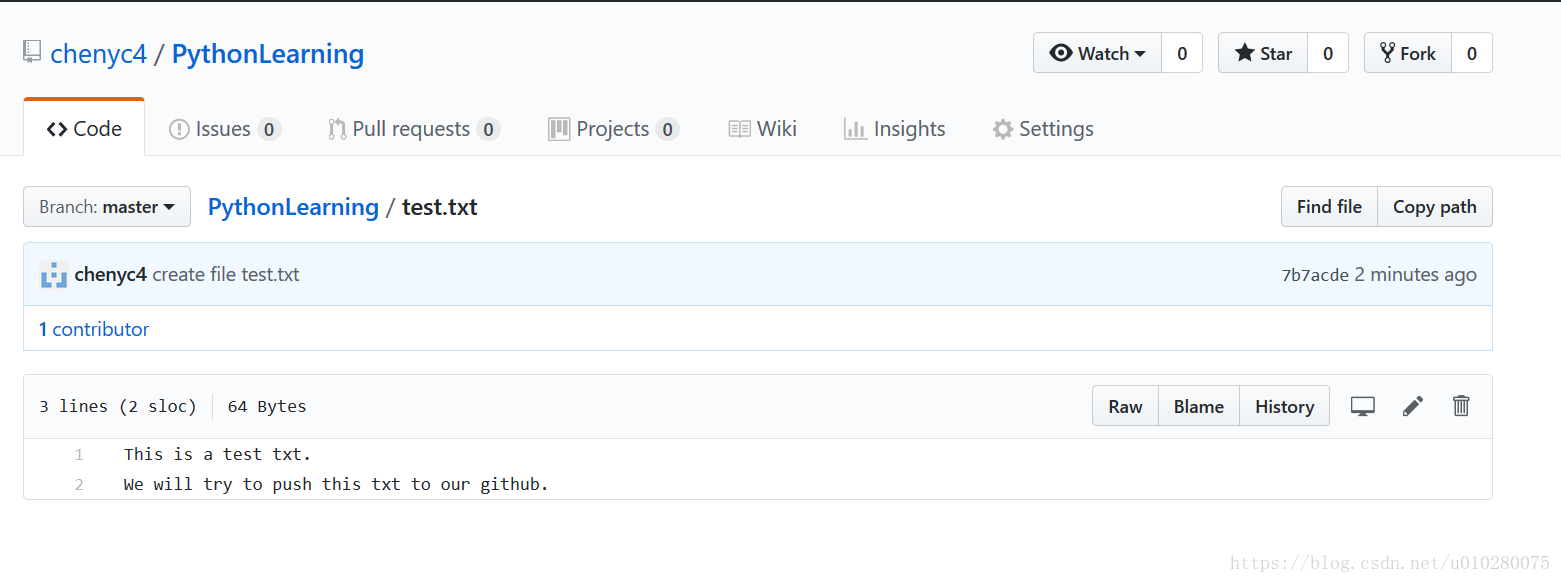1561x583 pixels.
Task: Go to chenyc4 owner profile link
Action: [x=98, y=54]
